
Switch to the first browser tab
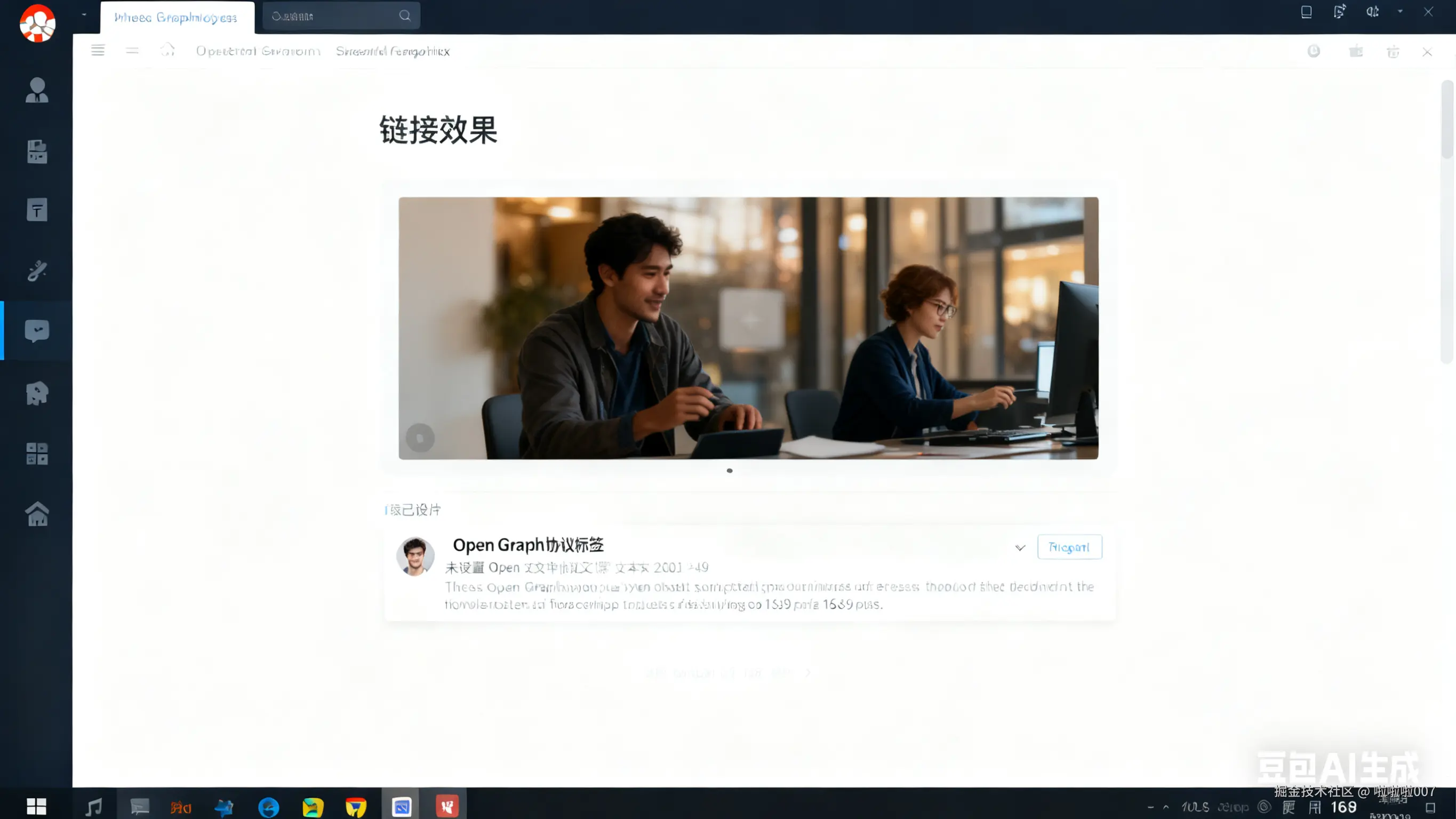point(177,18)
